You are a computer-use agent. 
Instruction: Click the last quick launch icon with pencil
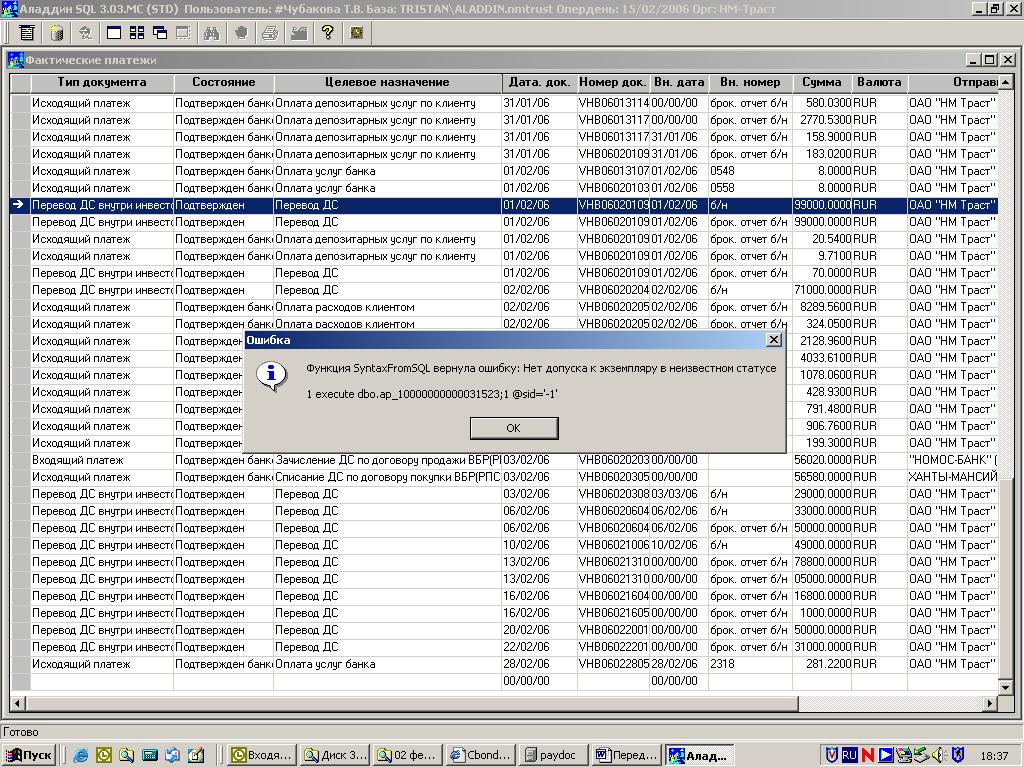pos(196,755)
